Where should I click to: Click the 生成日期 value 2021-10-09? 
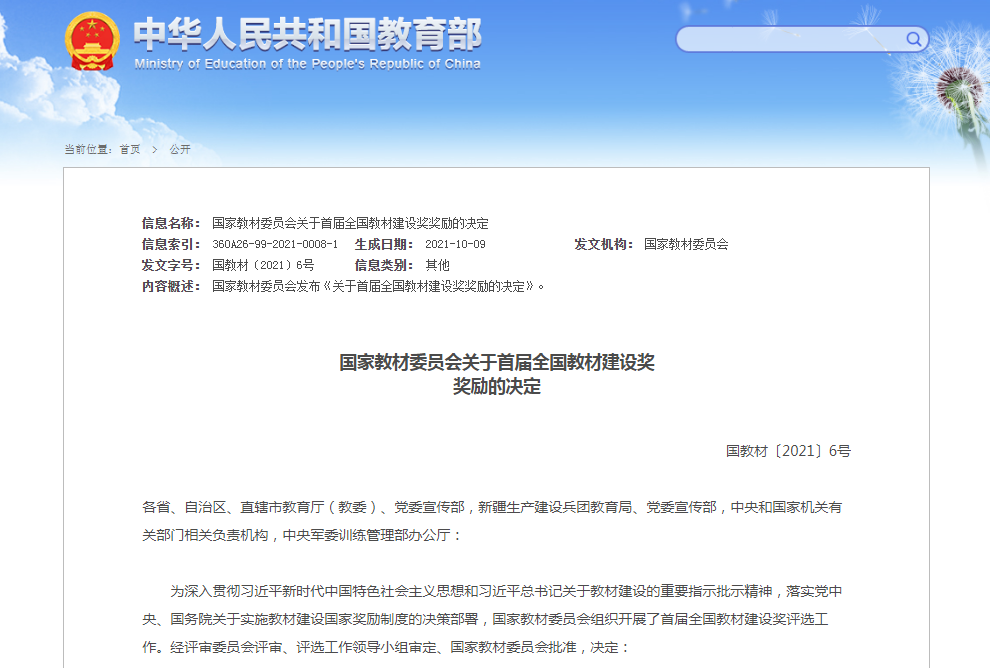coord(455,244)
